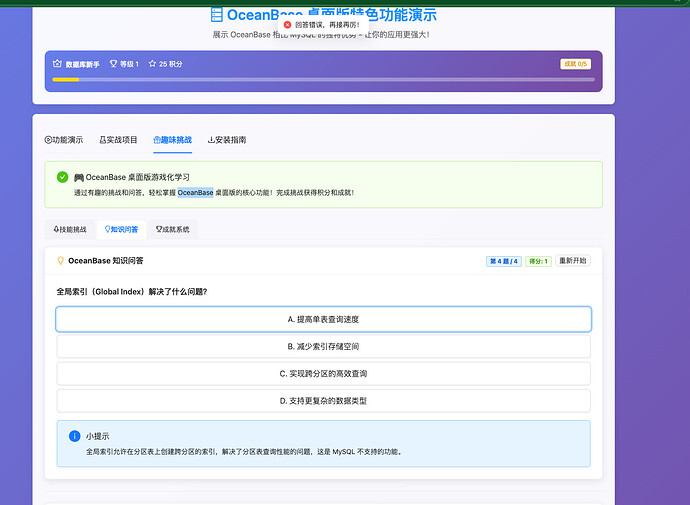Choose answer C. 实现跨分区的高效查询
The height and width of the screenshot is (505, 690).
click(x=323, y=373)
